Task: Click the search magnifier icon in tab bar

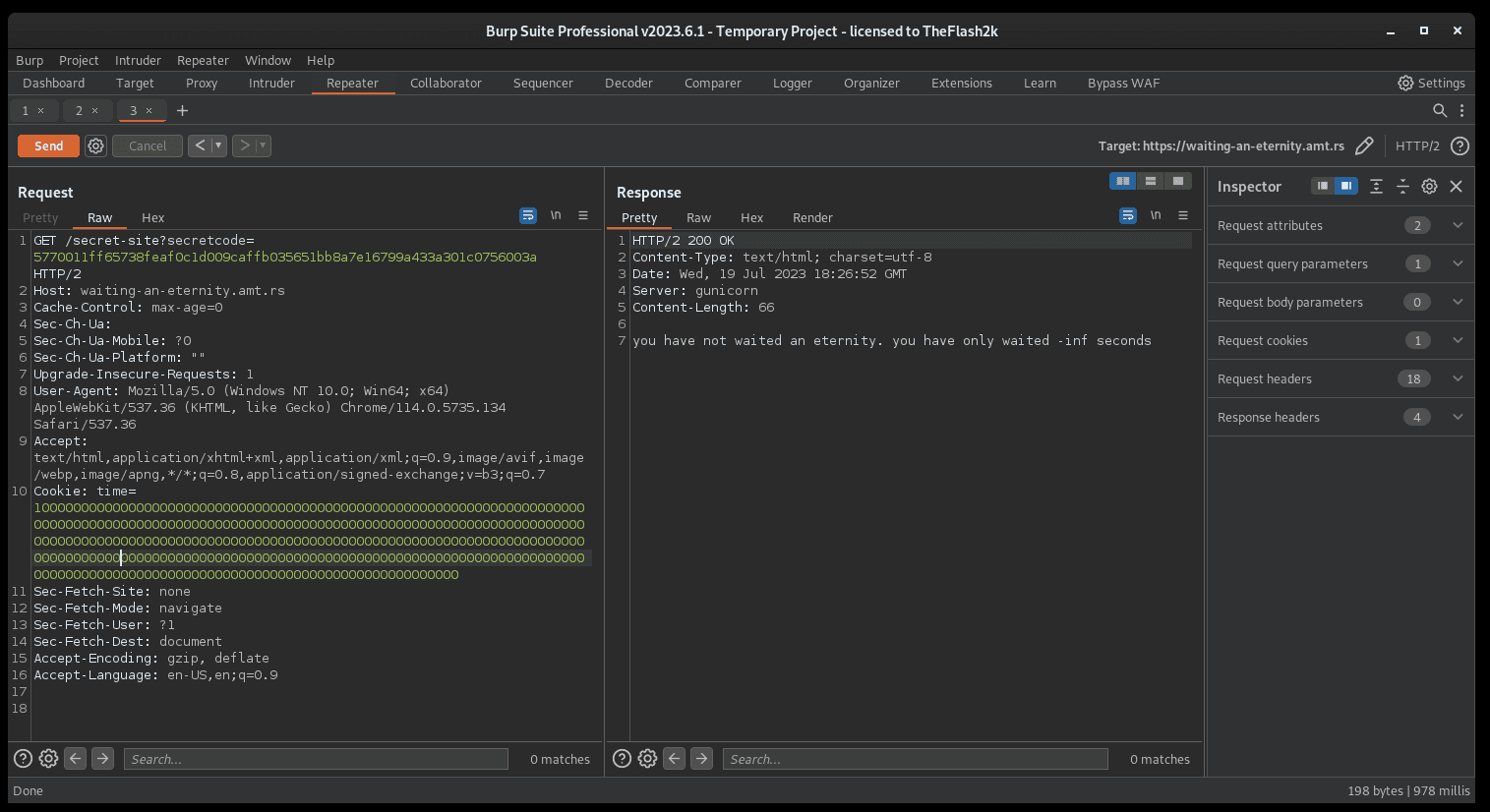Action: point(1439,110)
